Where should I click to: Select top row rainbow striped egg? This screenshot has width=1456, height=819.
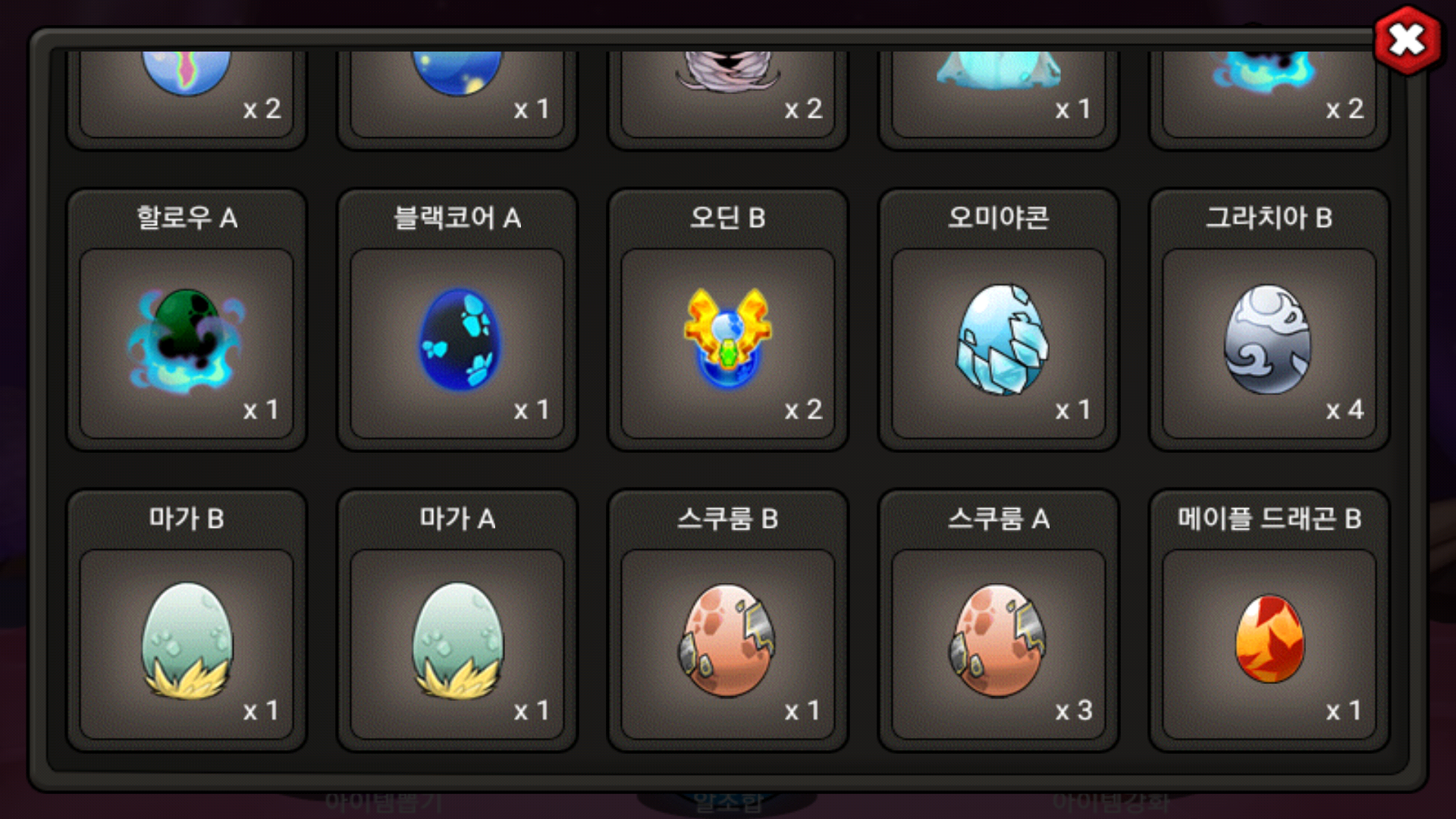187,74
